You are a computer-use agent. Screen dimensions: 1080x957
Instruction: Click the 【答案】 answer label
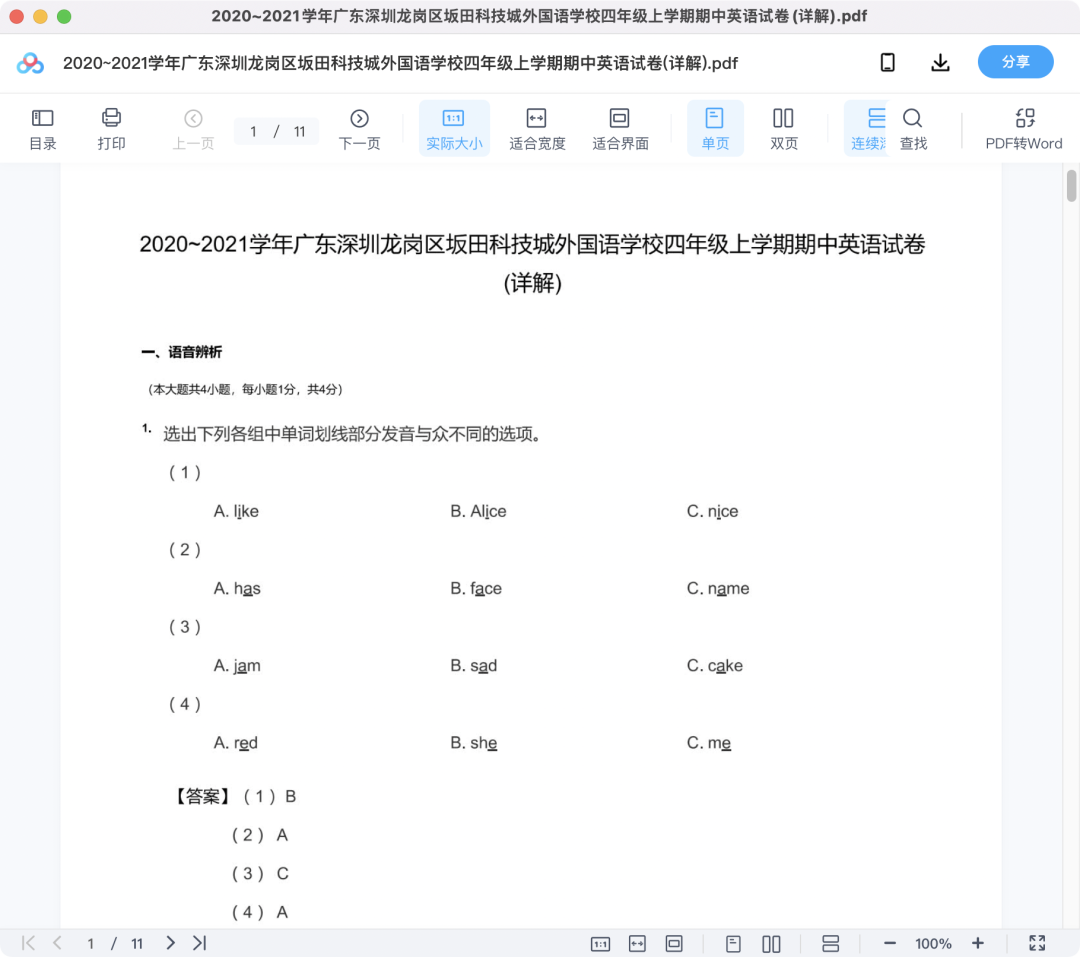coord(202,796)
